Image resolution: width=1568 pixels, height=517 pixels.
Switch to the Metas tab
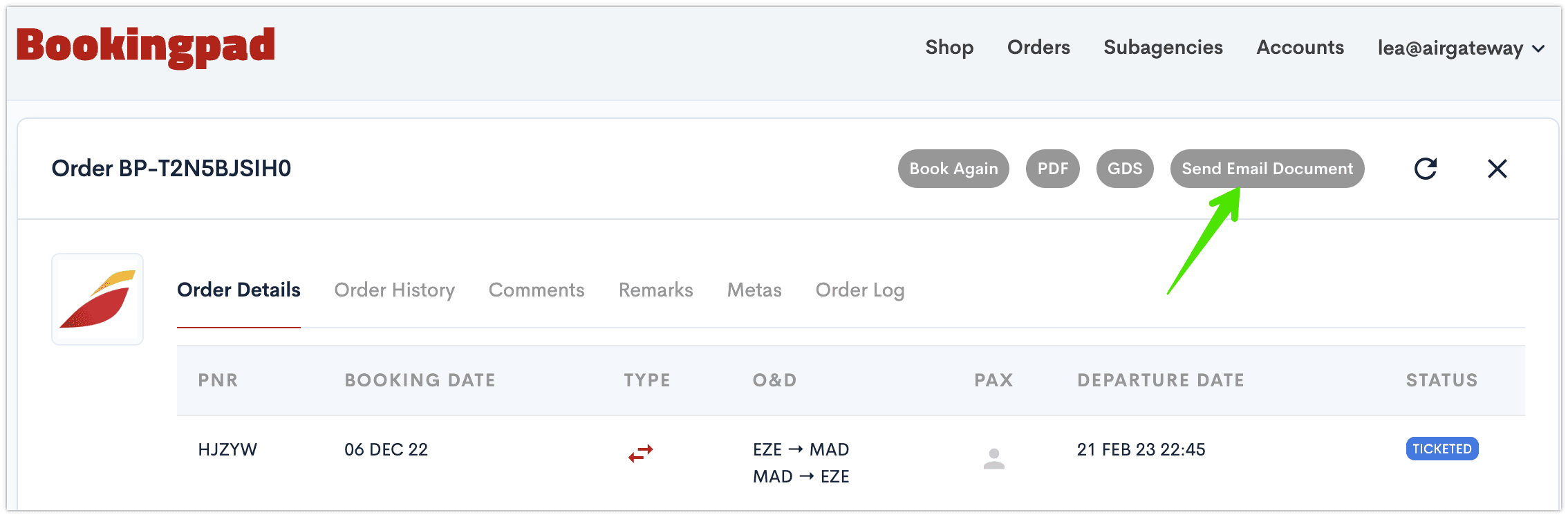(x=754, y=290)
